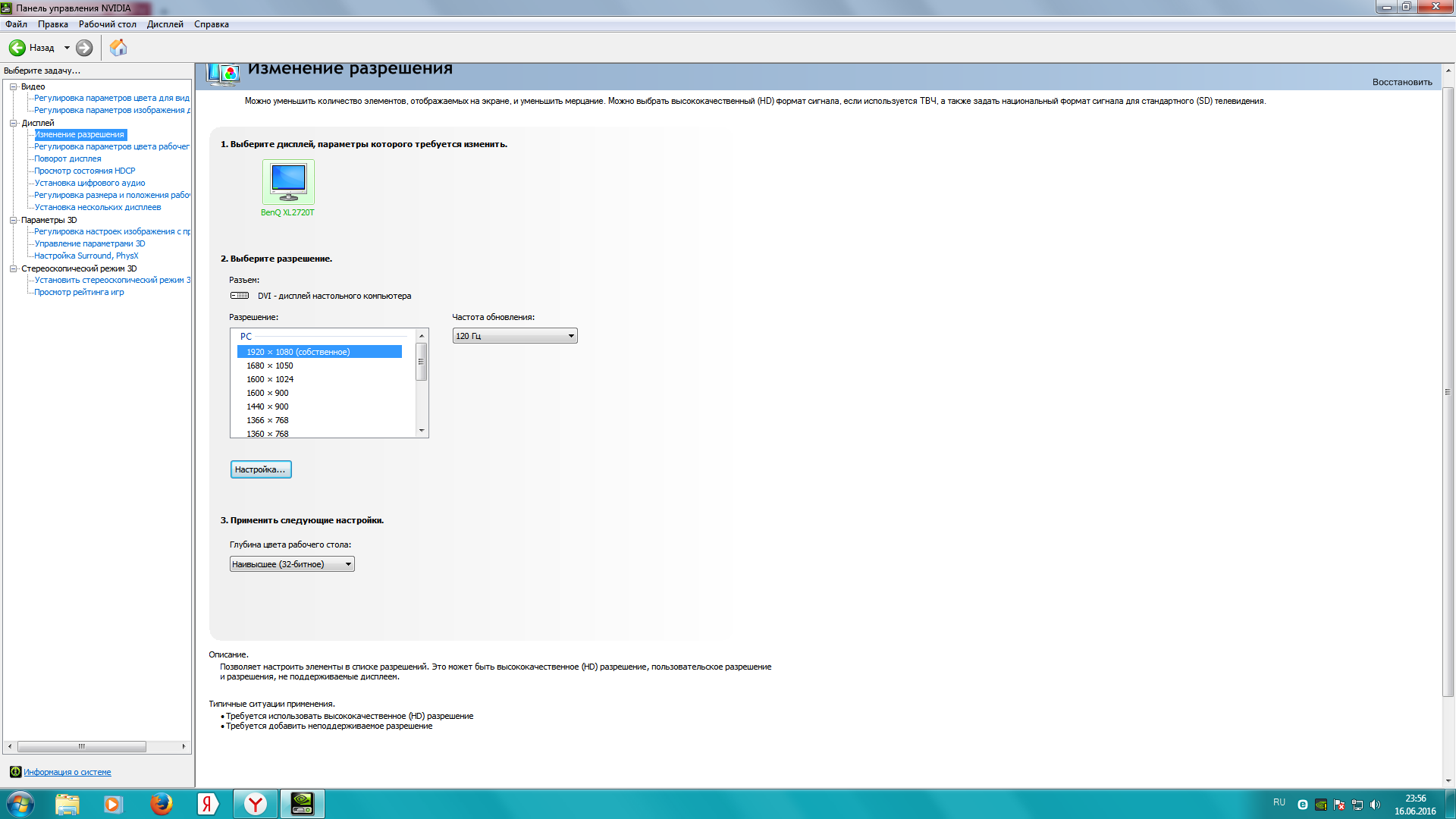Select the BenQ XL2720T monitor icon
This screenshot has height=819, width=1456.
coord(288,182)
